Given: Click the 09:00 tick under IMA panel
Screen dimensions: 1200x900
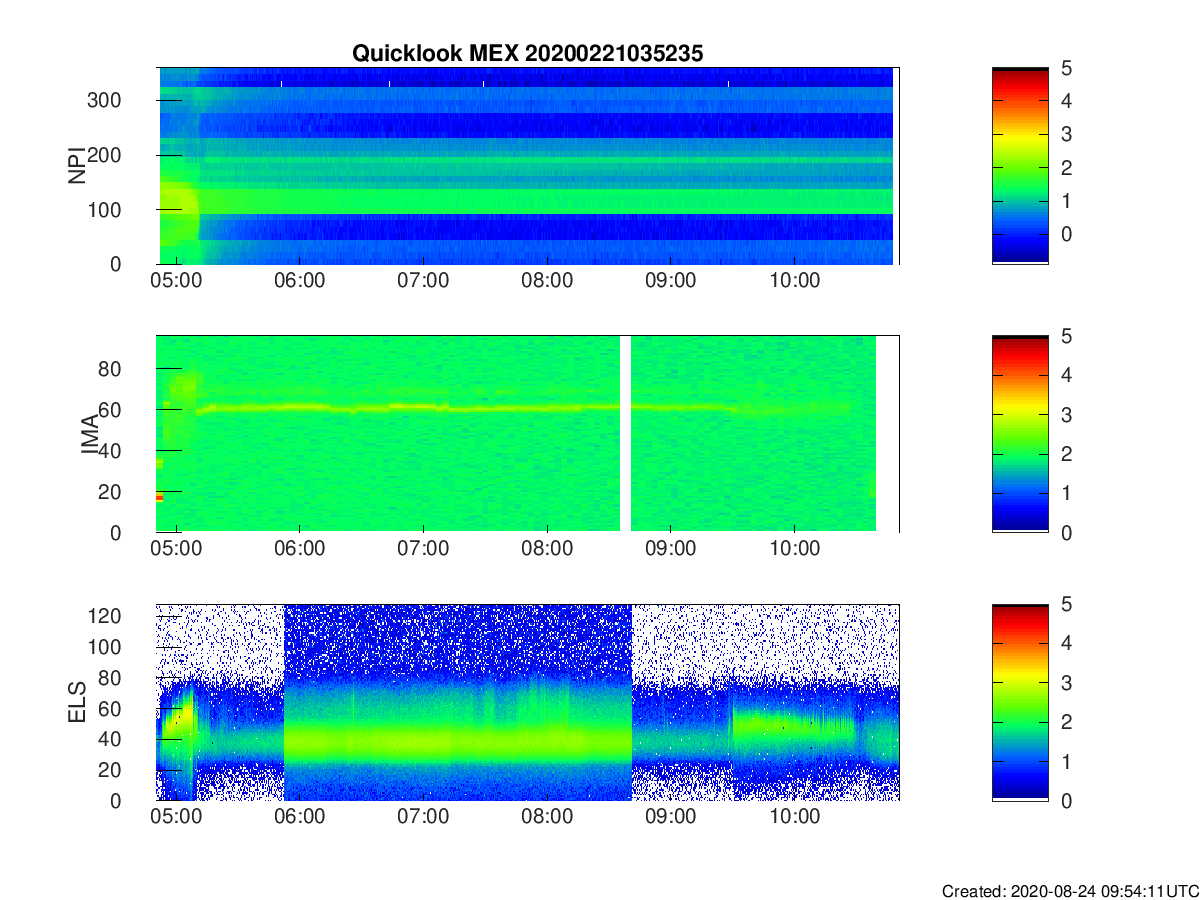Looking at the screenshot, I should [x=670, y=549].
